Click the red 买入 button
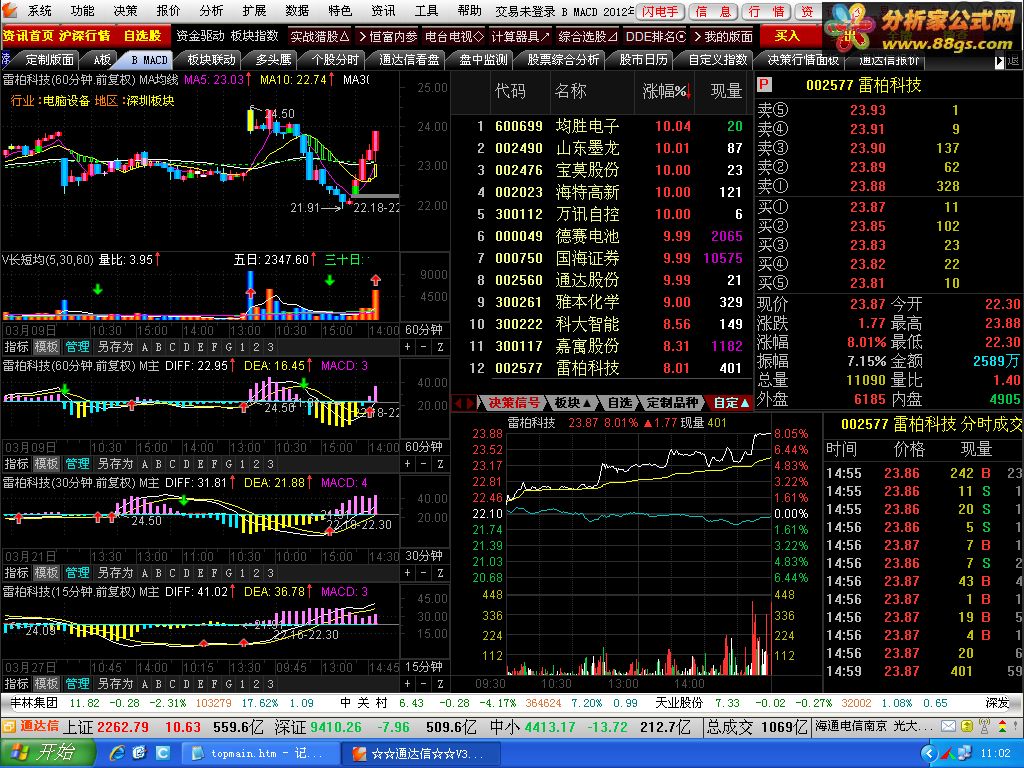Image resolution: width=1024 pixels, height=768 pixels. 786,36
